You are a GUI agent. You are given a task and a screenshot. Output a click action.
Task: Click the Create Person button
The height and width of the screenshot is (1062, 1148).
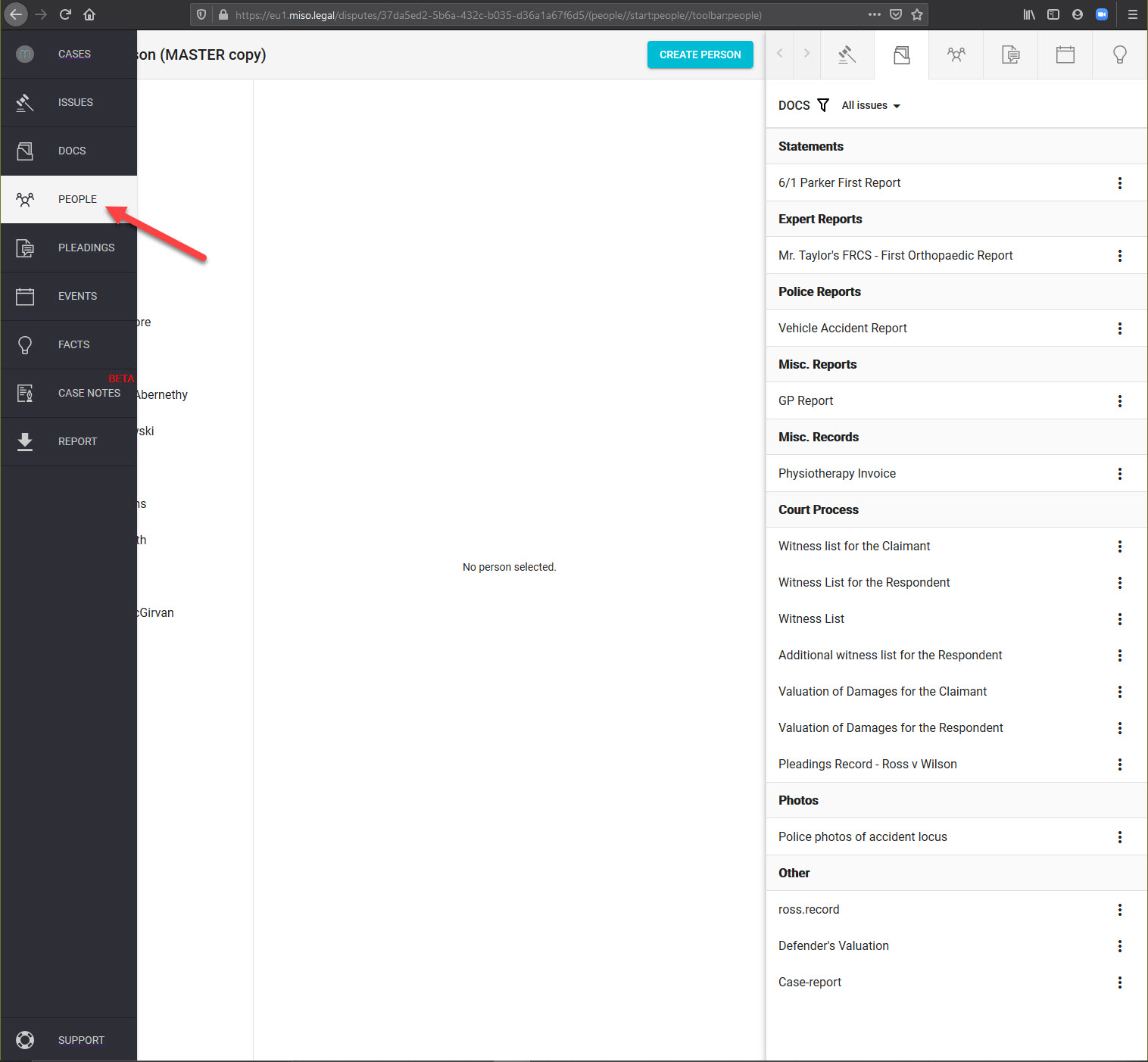(x=700, y=55)
